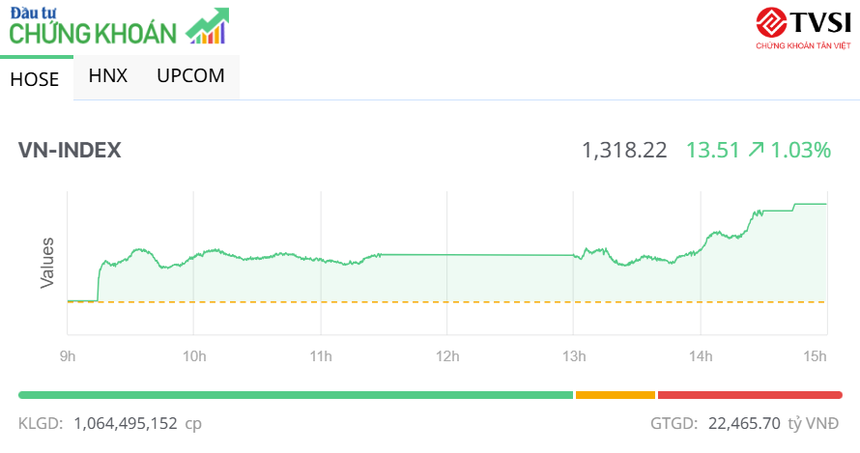Click the 13.51 point change value
Image resolution: width=860 pixels, height=453 pixels.
712,150
